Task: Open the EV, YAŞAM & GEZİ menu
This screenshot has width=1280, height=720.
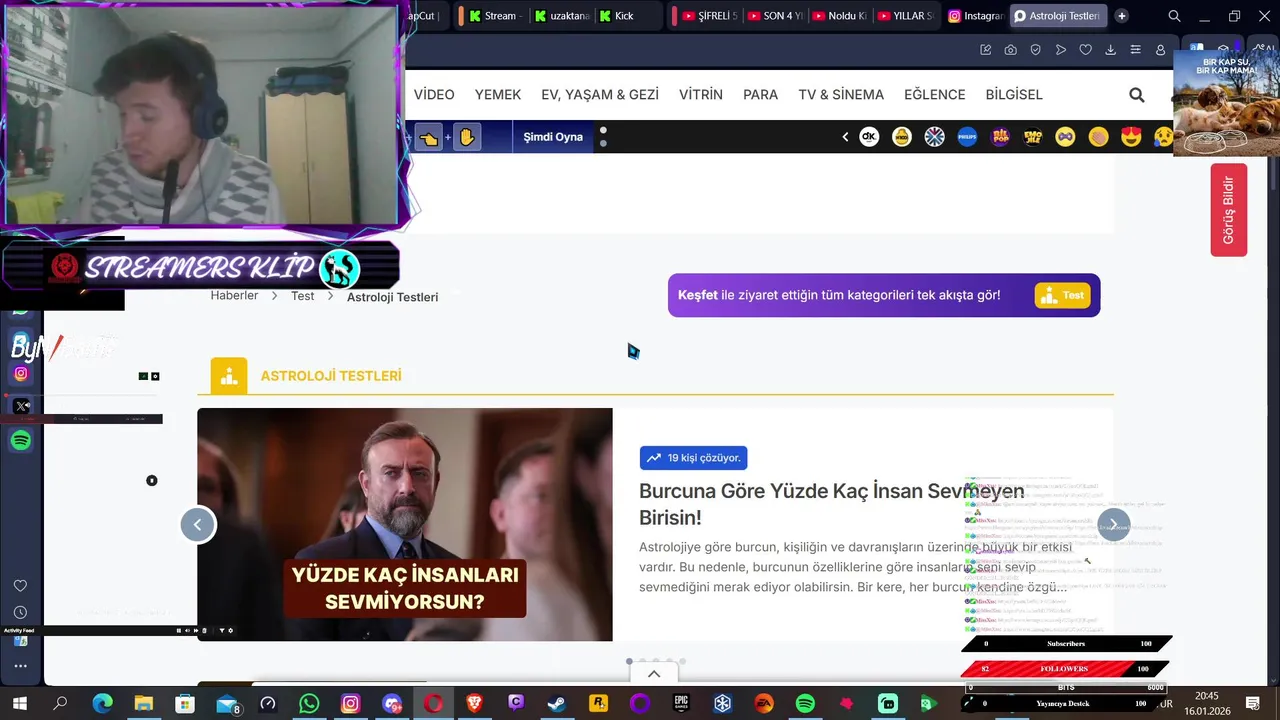Action: click(600, 95)
